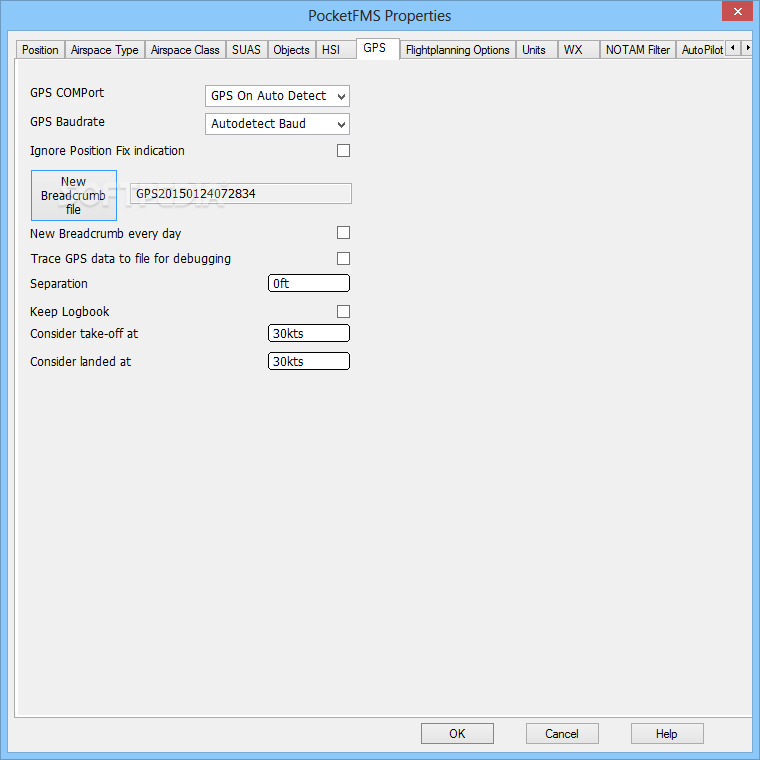Click the Consider take-off at field
This screenshot has height=760, width=760.
pos(309,333)
